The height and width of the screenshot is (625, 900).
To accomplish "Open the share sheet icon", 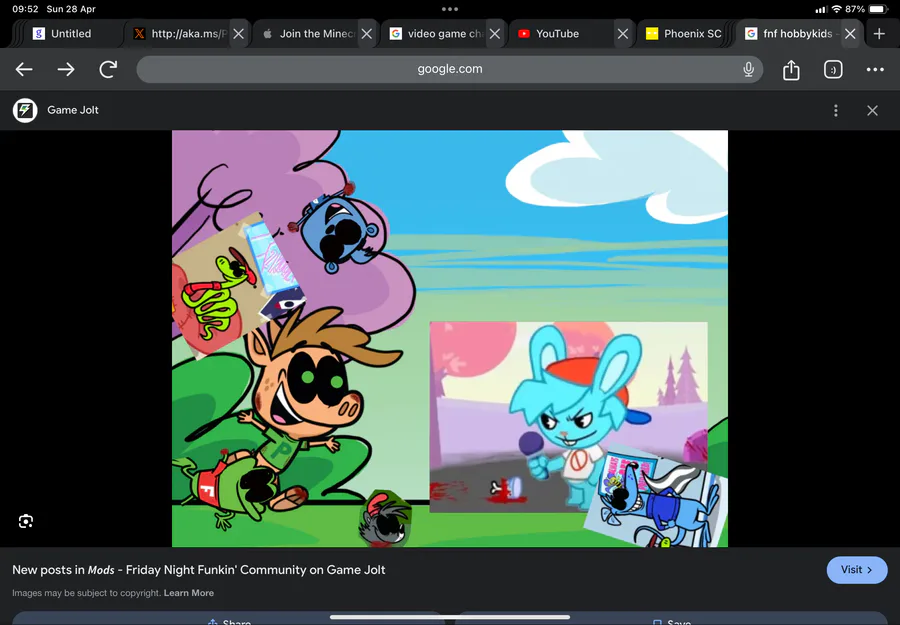I will point(791,69).
